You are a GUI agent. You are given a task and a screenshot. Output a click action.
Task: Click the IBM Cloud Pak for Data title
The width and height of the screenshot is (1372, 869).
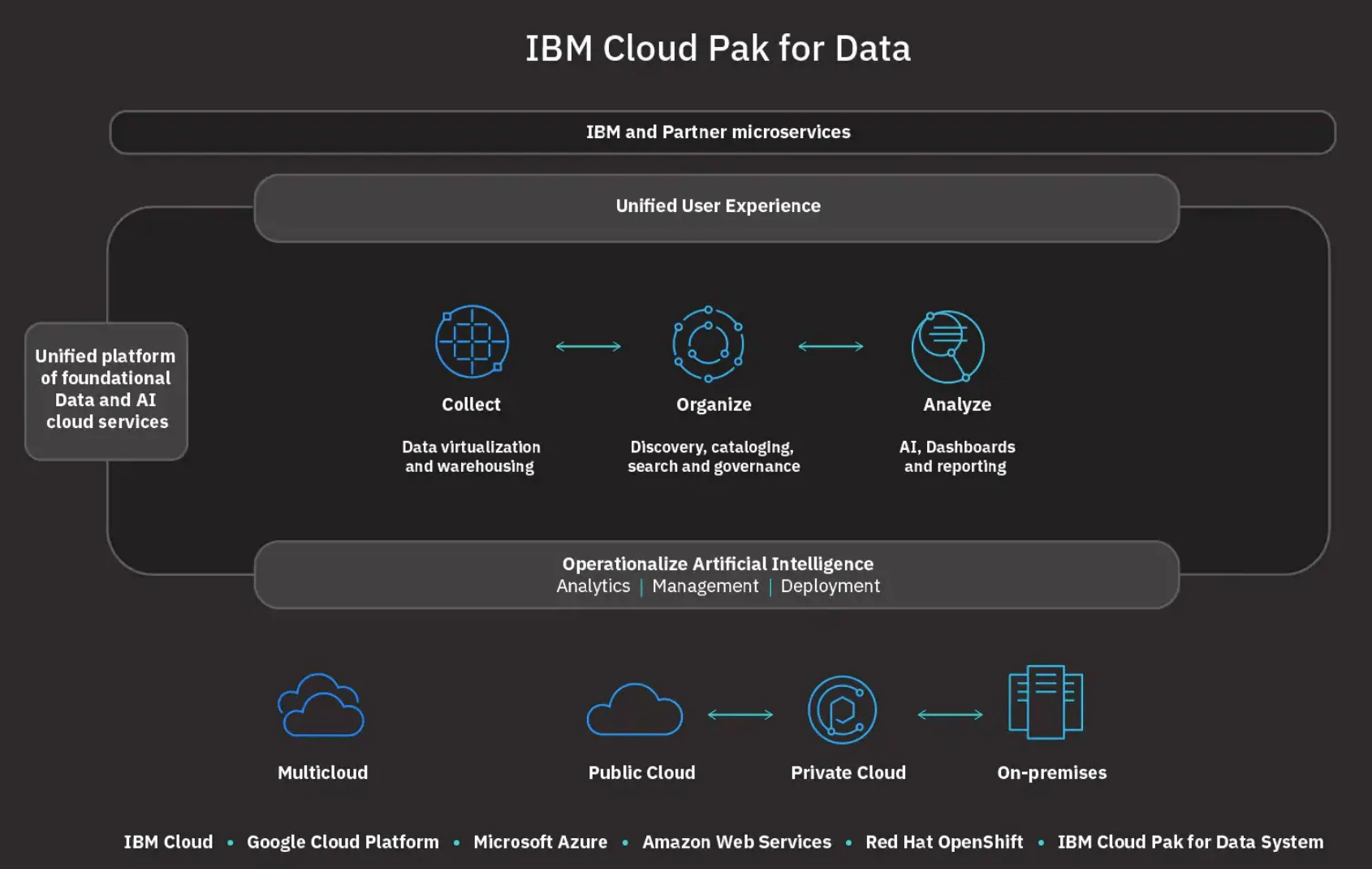click(x=718, y=49)
